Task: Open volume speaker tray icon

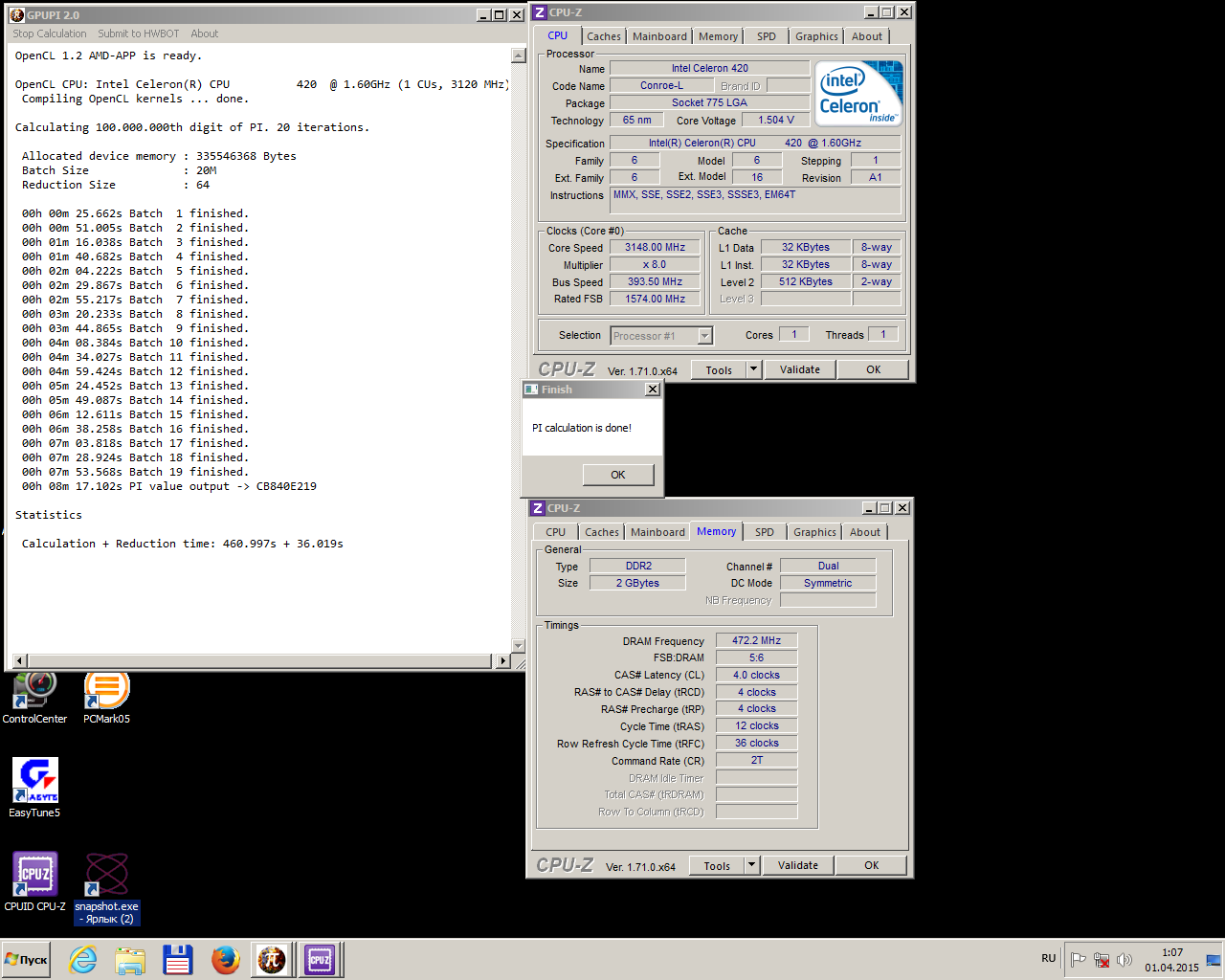Action: (1125, 959)
